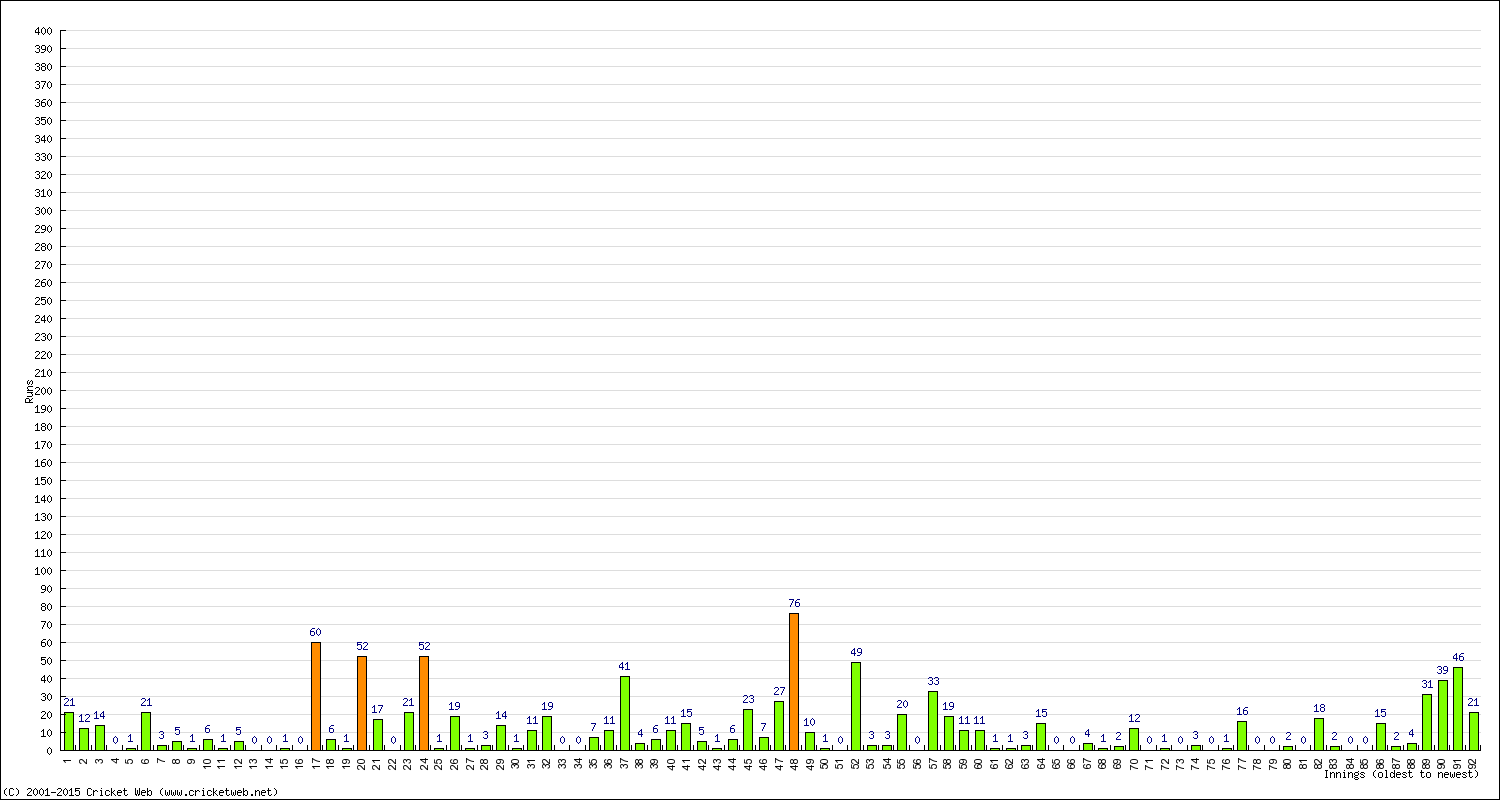
Task: Click the x-axis innings label 92
Action: [1474, 762]
